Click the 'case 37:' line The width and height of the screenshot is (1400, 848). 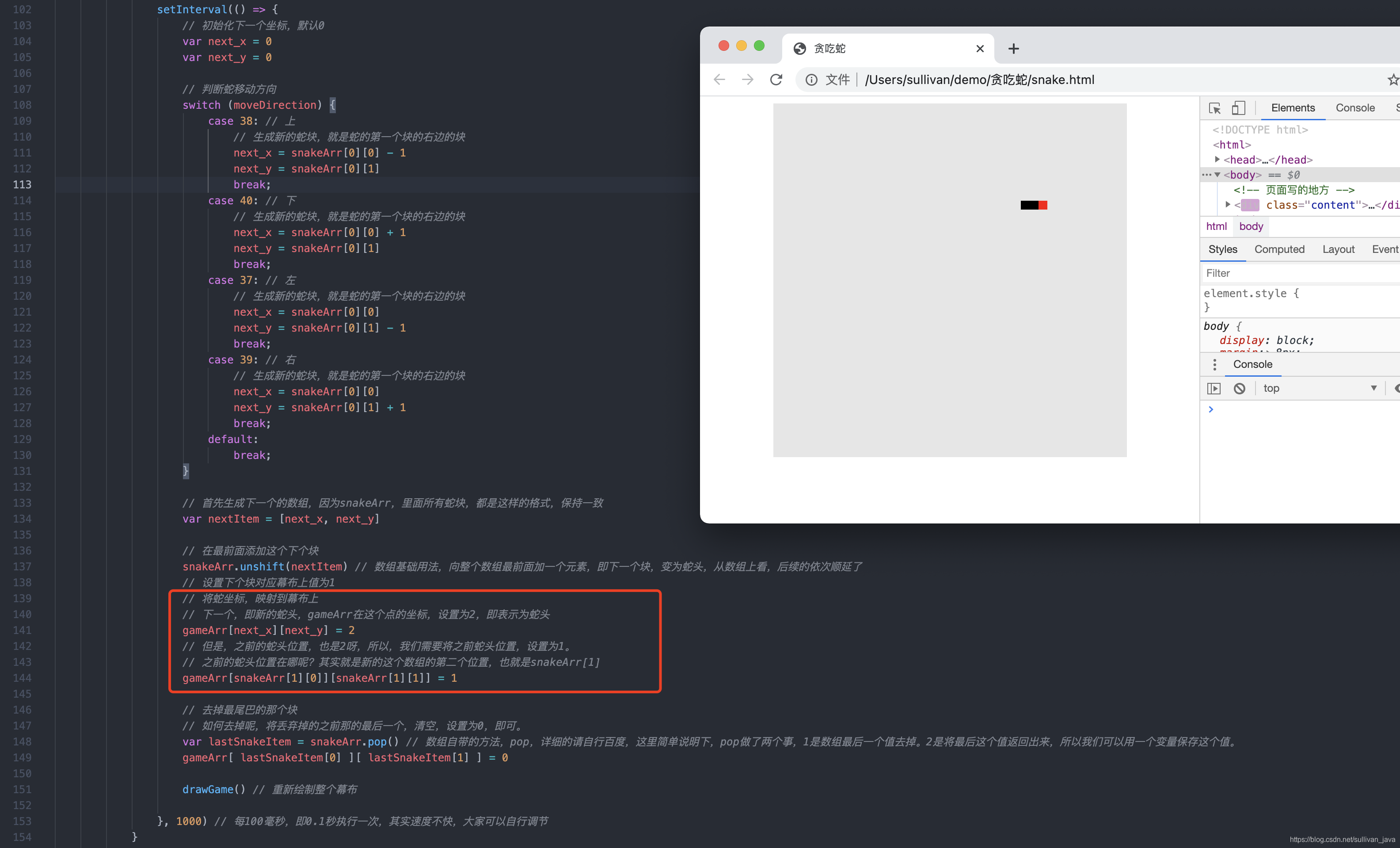[252, 280]
